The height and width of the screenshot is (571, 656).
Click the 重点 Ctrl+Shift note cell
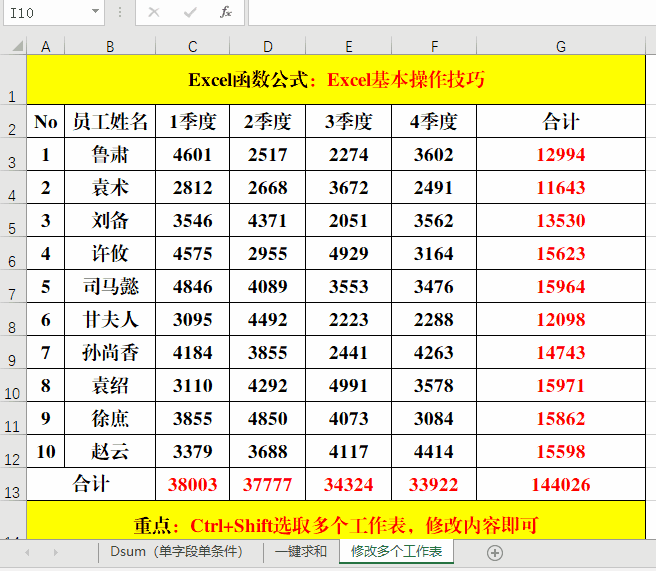[336, 520]
